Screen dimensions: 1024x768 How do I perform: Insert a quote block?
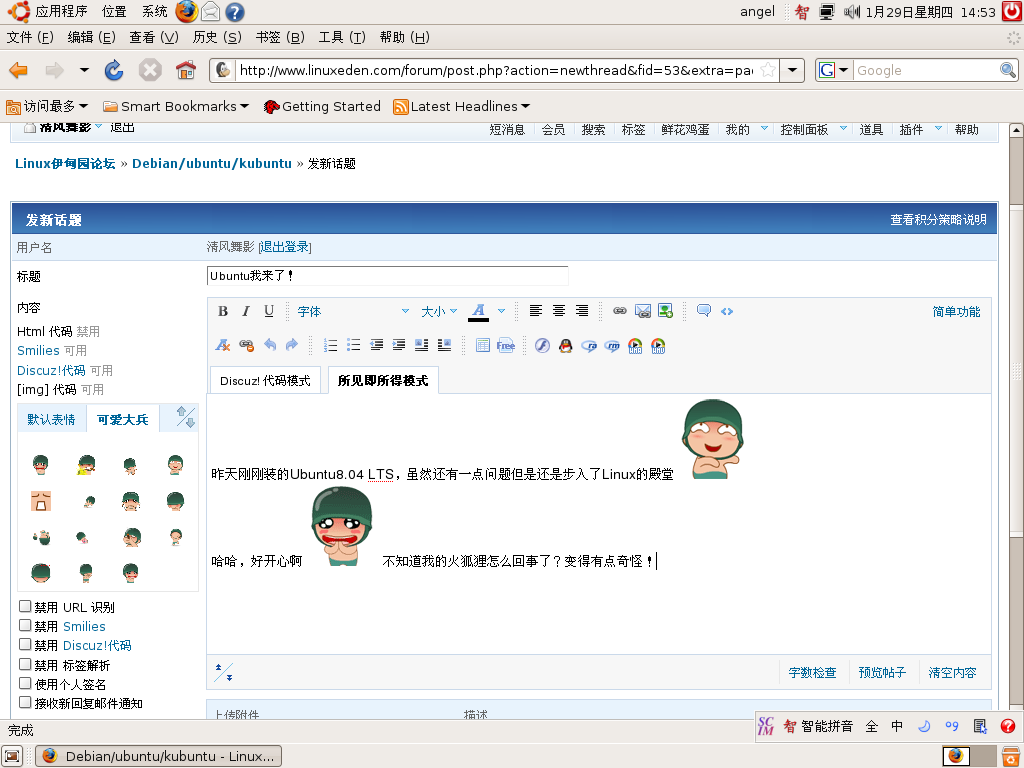[x=703, y=312]
